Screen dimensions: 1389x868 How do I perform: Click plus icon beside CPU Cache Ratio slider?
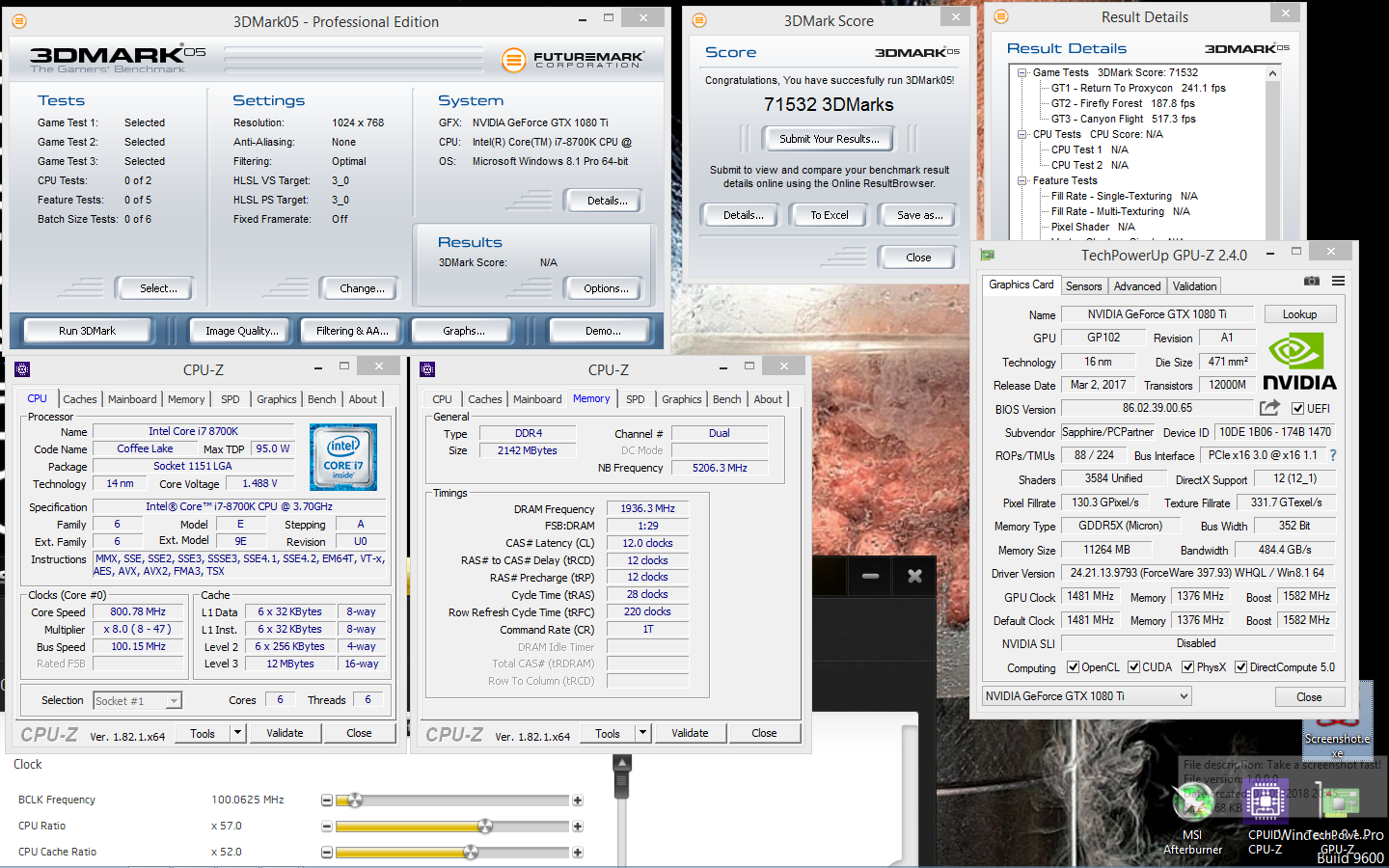(x=578, y=853)
